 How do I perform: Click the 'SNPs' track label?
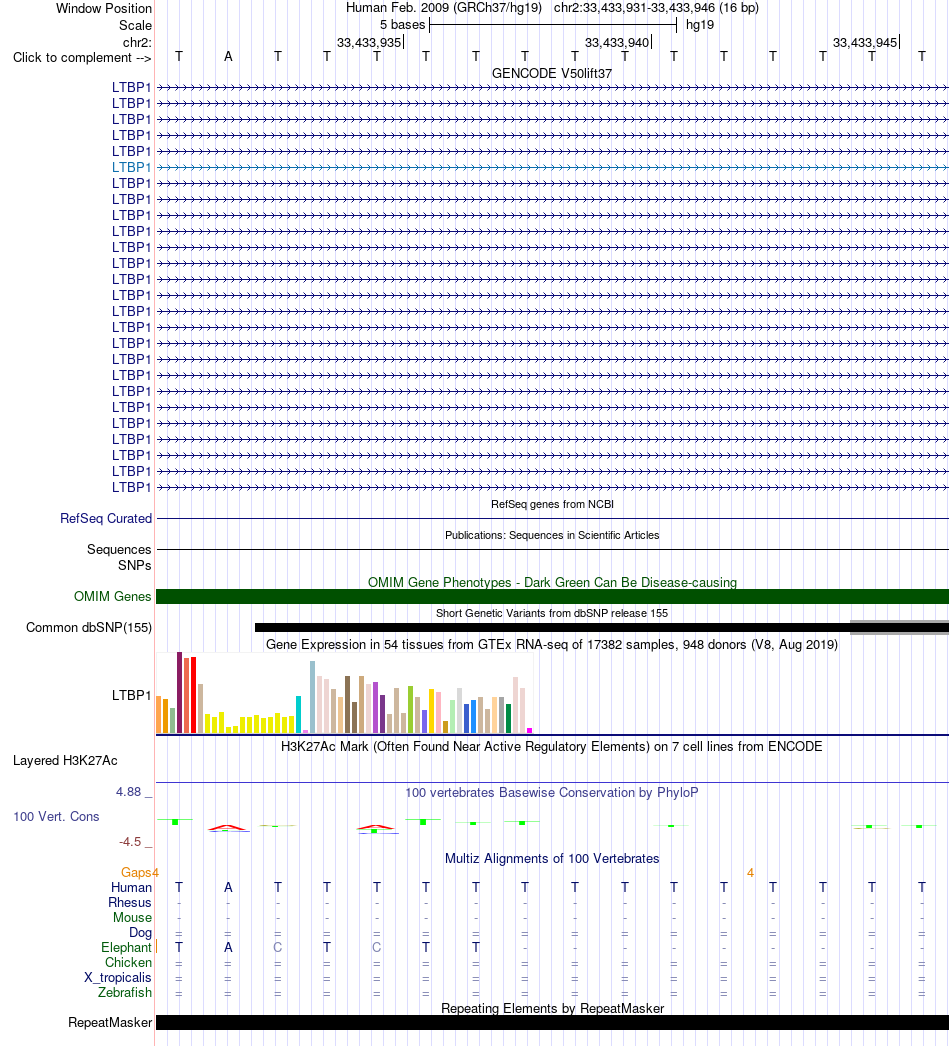(135, 565)
